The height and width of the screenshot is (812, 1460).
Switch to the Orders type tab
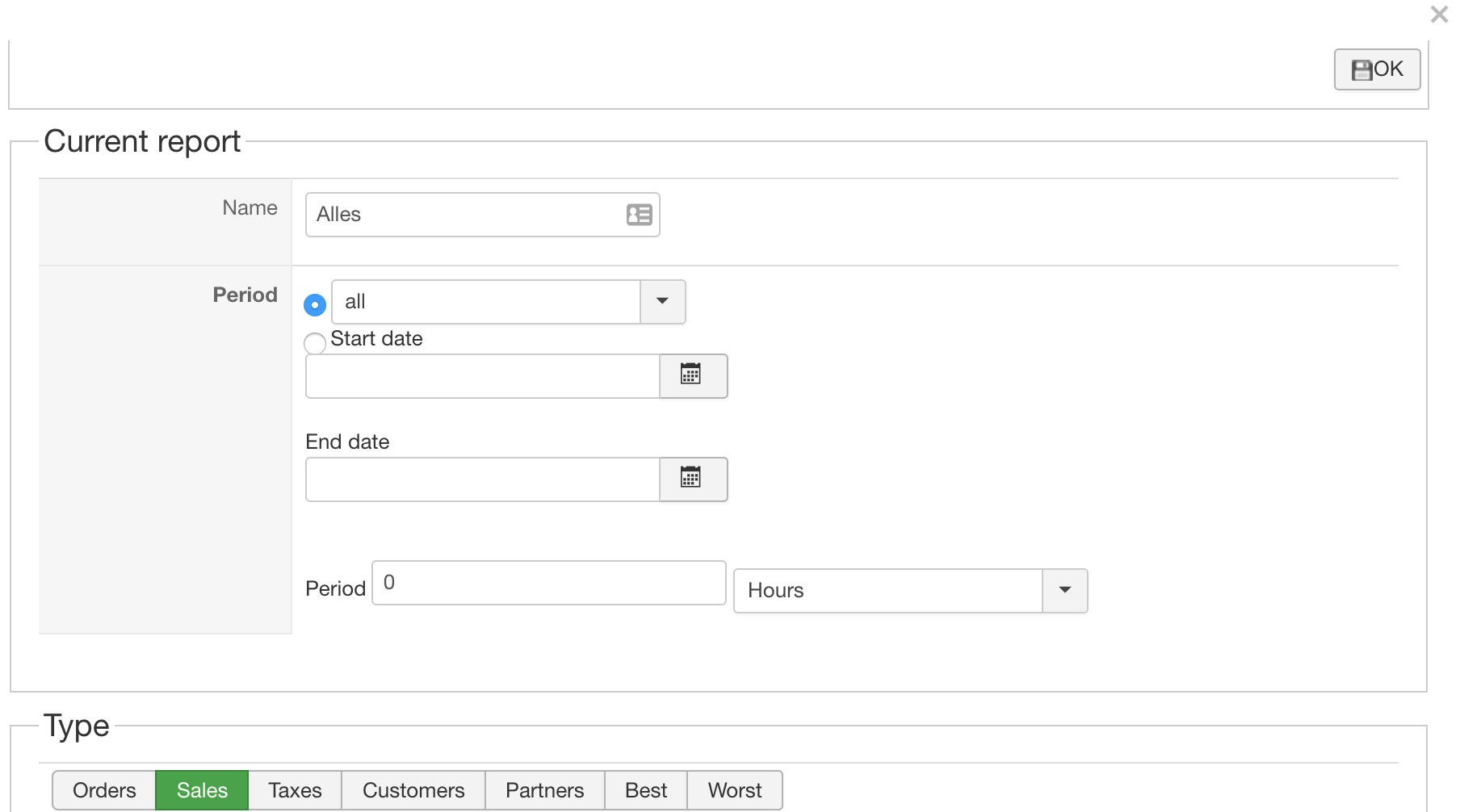click(x=104, y=790)
